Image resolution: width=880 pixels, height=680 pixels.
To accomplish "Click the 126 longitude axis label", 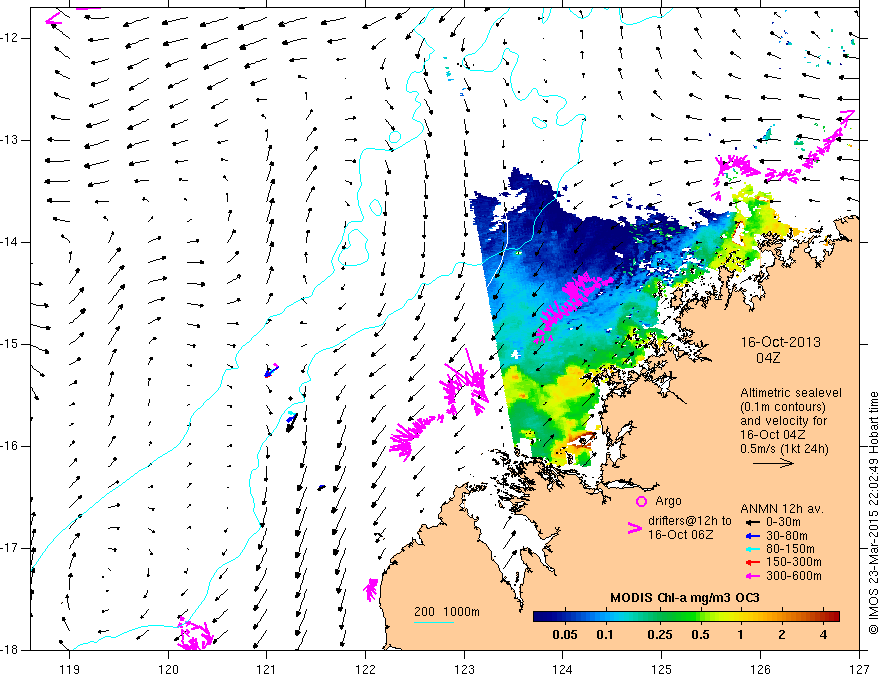I will (760, 669).
